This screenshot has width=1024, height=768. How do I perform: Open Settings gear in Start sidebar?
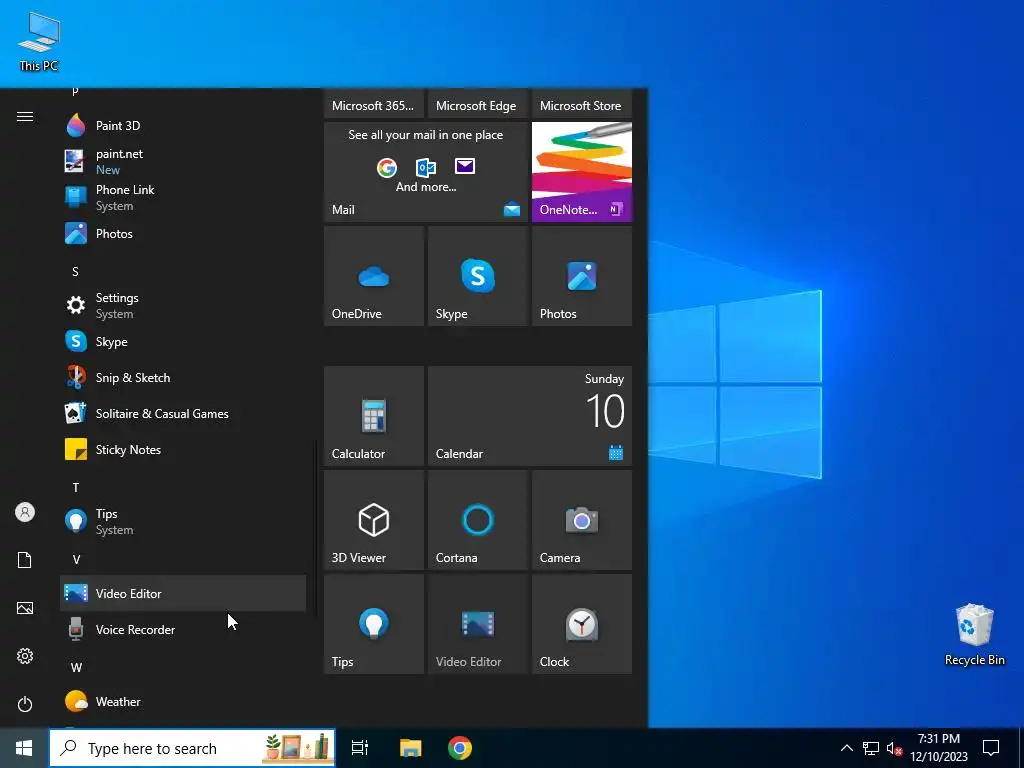(x=25, y=656)
